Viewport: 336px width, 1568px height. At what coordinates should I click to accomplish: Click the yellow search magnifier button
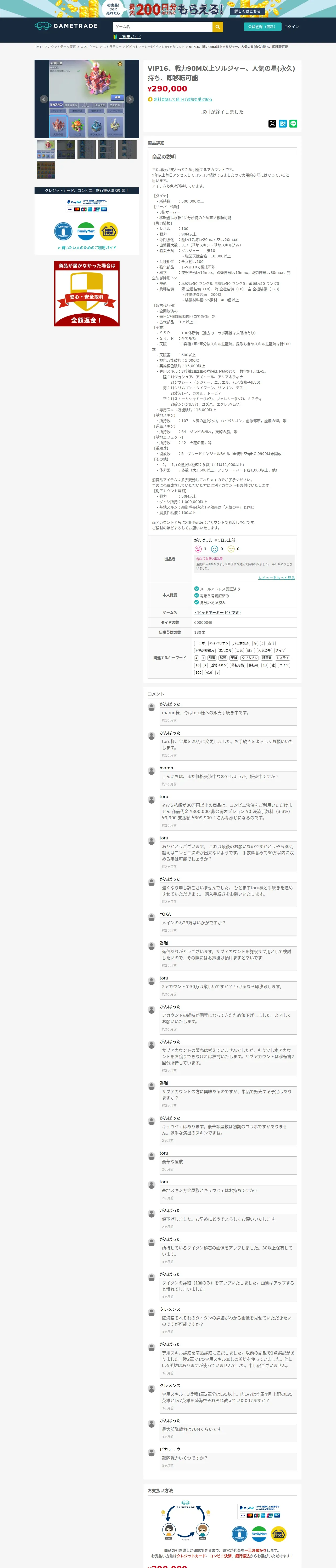pos(218,27)
